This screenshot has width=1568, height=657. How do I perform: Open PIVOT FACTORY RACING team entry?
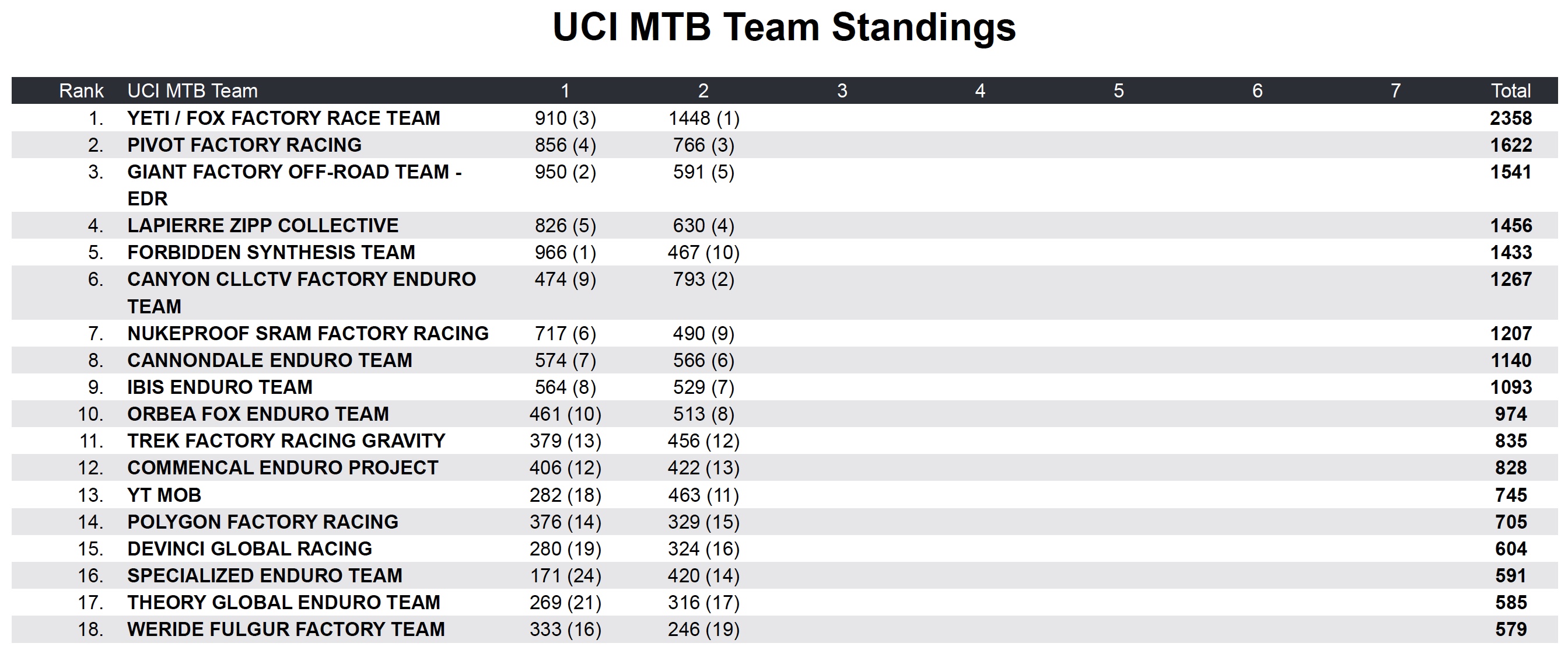click(244, 145)
